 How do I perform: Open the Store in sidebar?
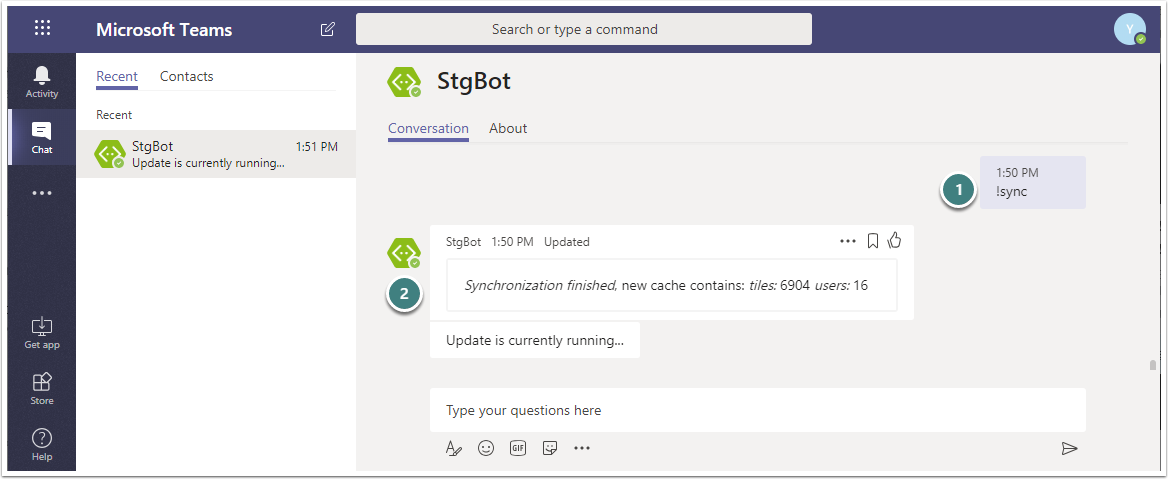click(x=42, y=388)
